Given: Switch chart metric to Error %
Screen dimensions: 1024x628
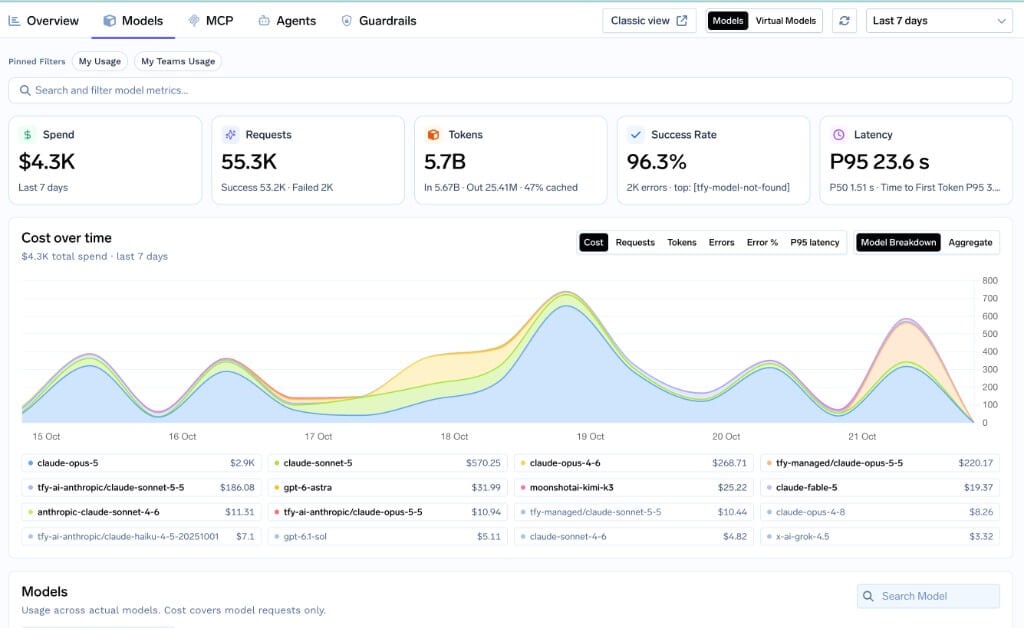Looking at the screenshot, I should point(762,242).
